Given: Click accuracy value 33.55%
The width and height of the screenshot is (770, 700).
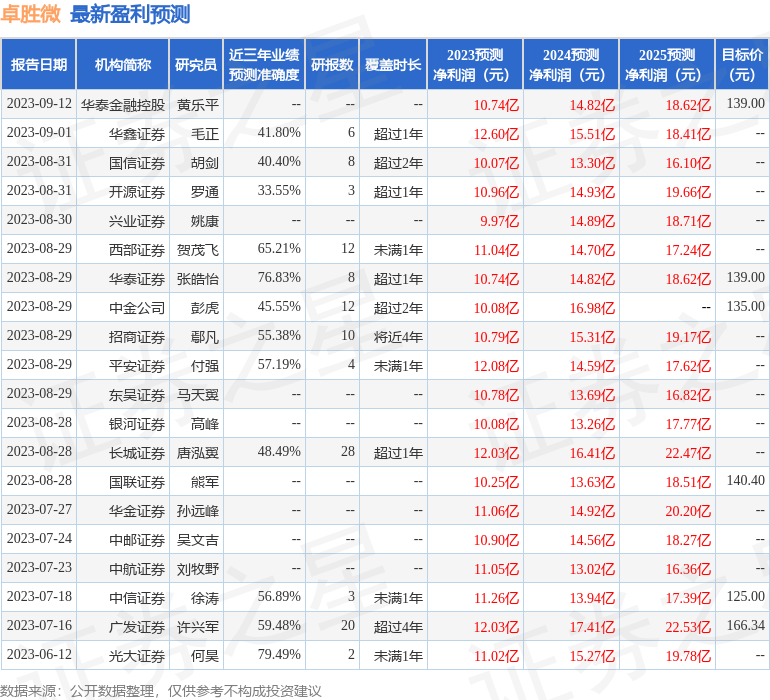Looking at the screenshot, I should (x=279, y=191).
